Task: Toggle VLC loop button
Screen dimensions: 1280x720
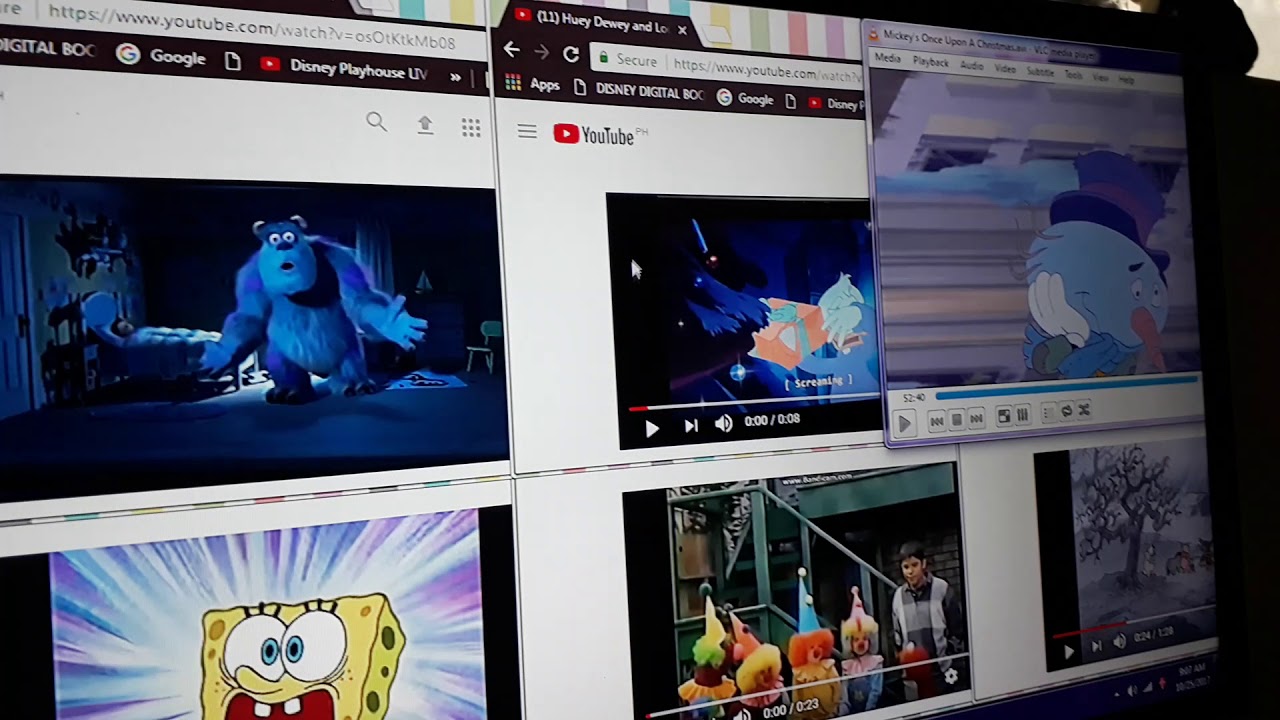Action: [x=1066, y=410]
